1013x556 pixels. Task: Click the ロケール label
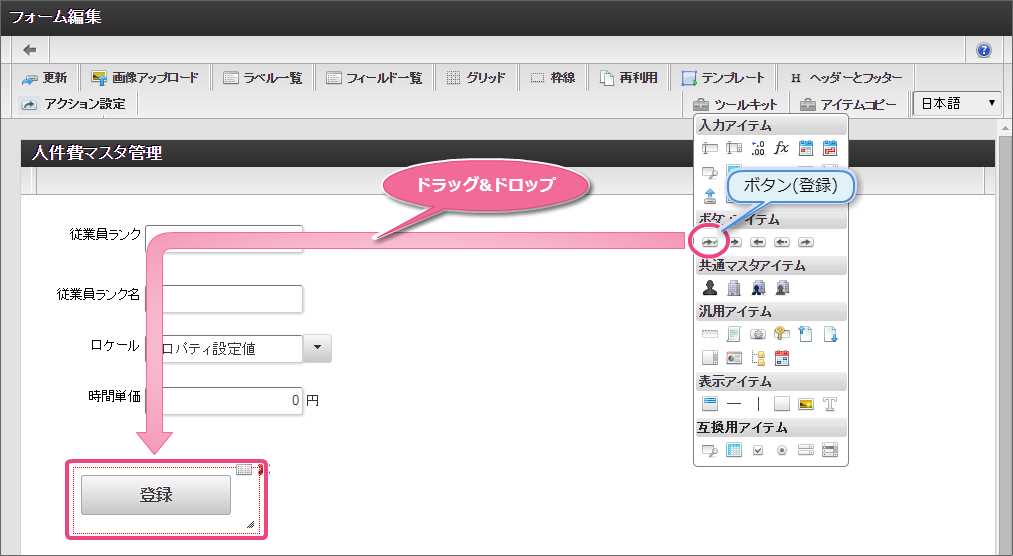click(114, 345)
